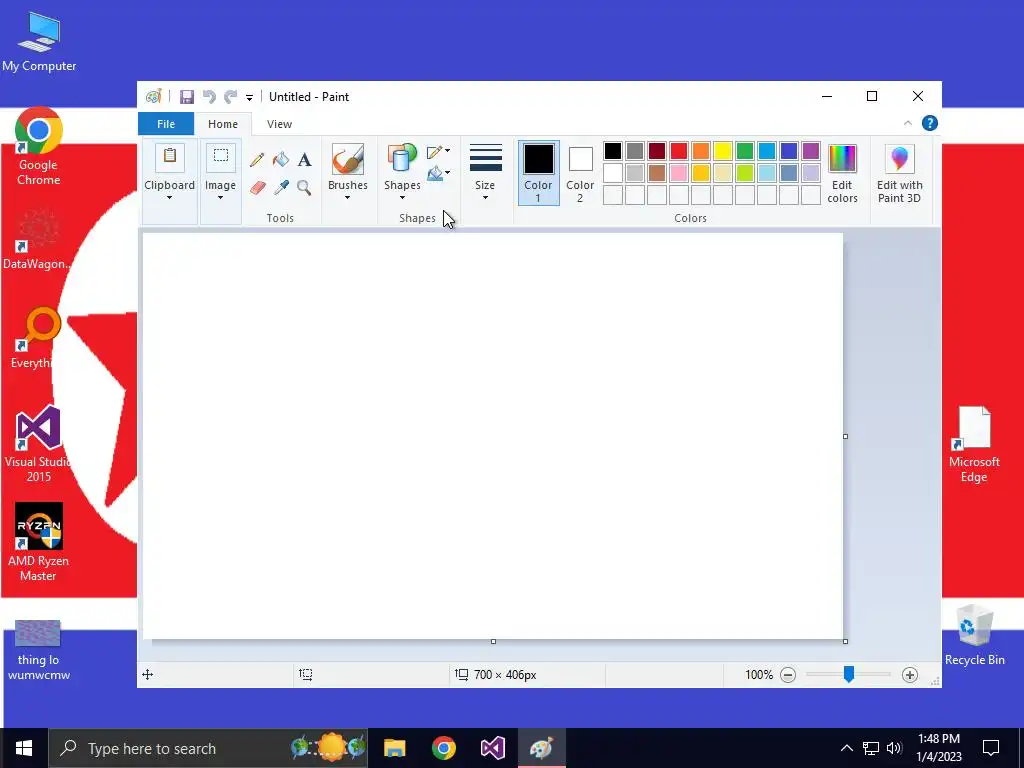Click the Paste clipboard icon
1024x768 pixels.
pyautogui.click(x=170, y=157)
